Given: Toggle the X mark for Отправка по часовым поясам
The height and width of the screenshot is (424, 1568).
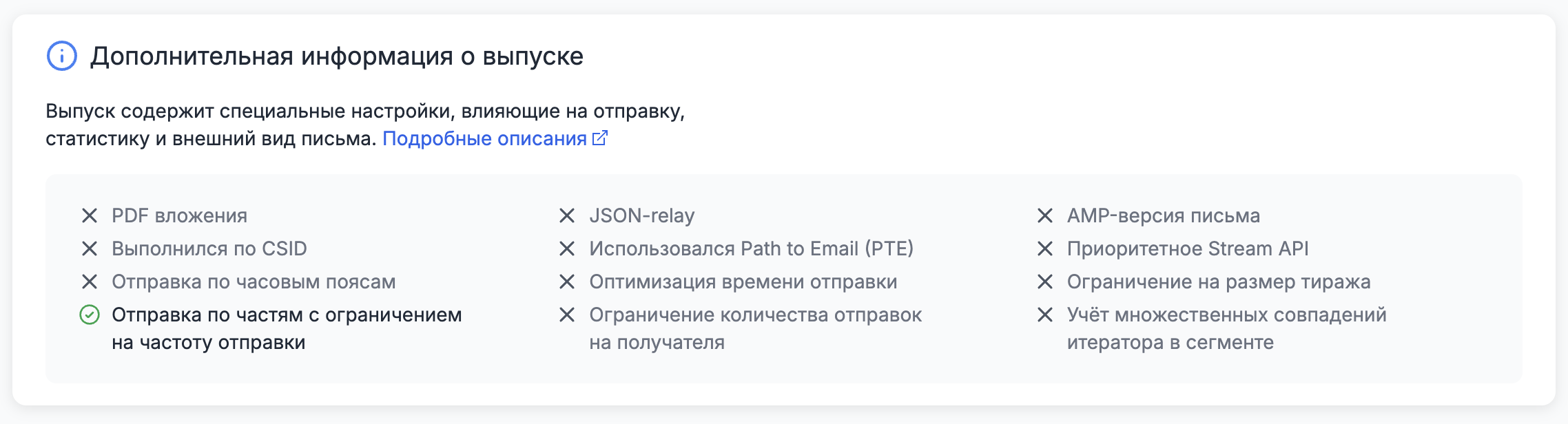Looking at the screenshot, I should coord(90,282).
